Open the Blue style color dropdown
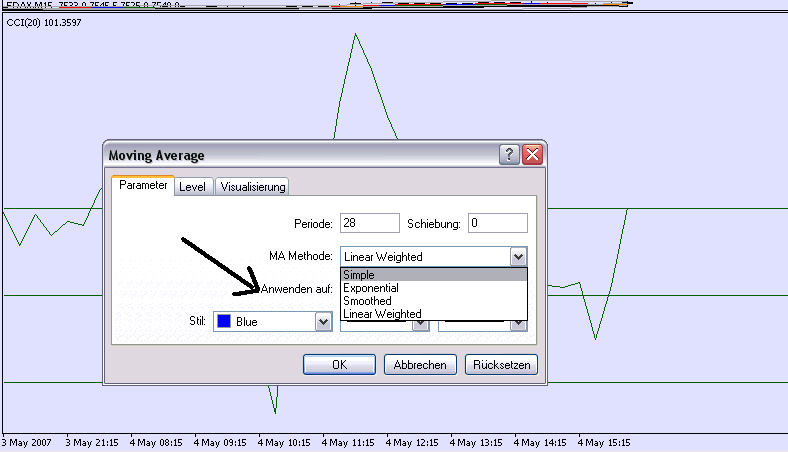This screenshot has height=452, width=788. click(323, 322)
